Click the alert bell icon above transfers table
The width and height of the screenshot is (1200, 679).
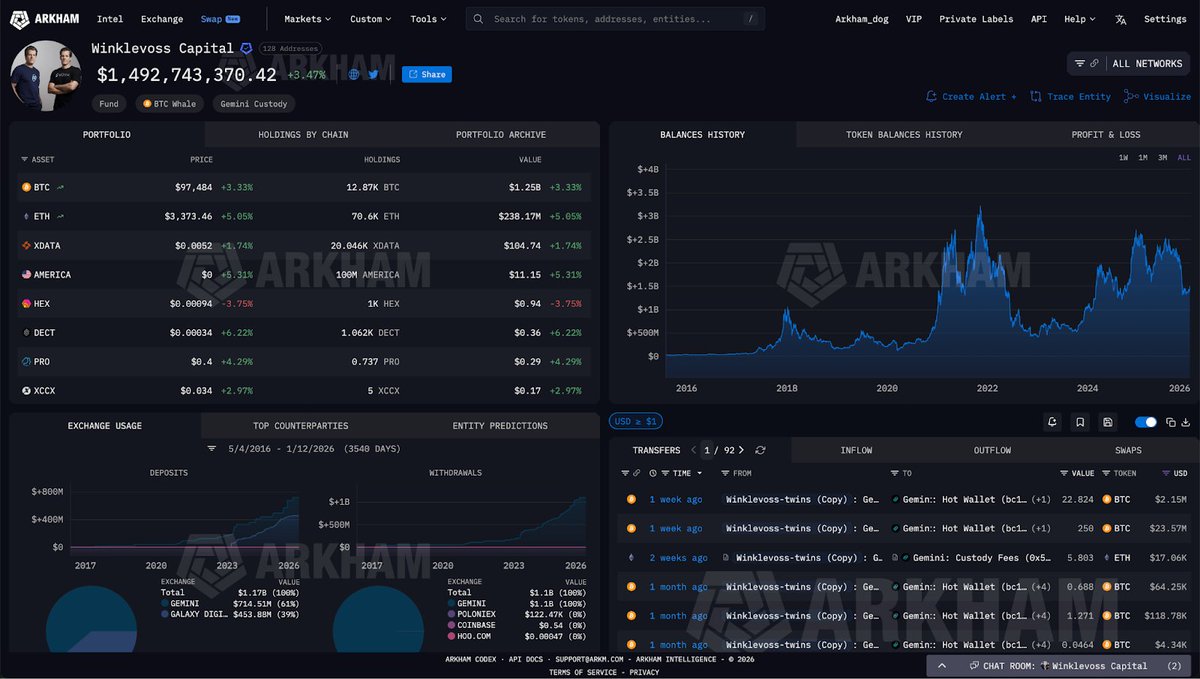click(1052, 422)
